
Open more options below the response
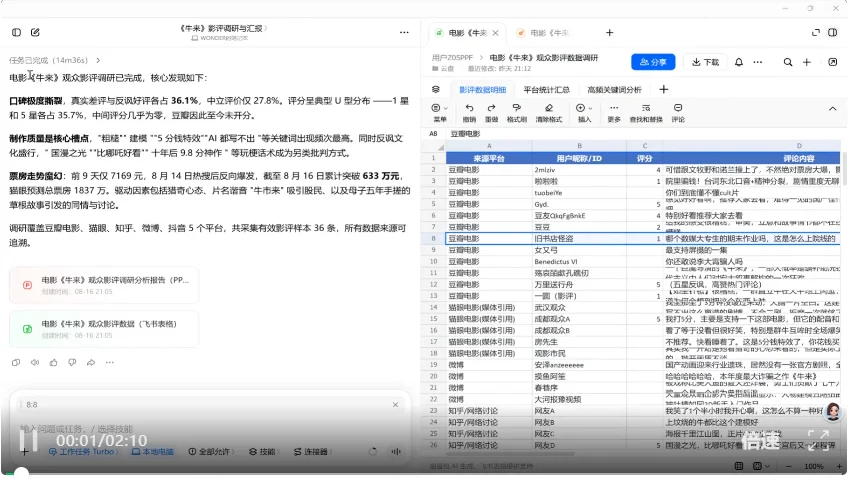pos(110,362)
